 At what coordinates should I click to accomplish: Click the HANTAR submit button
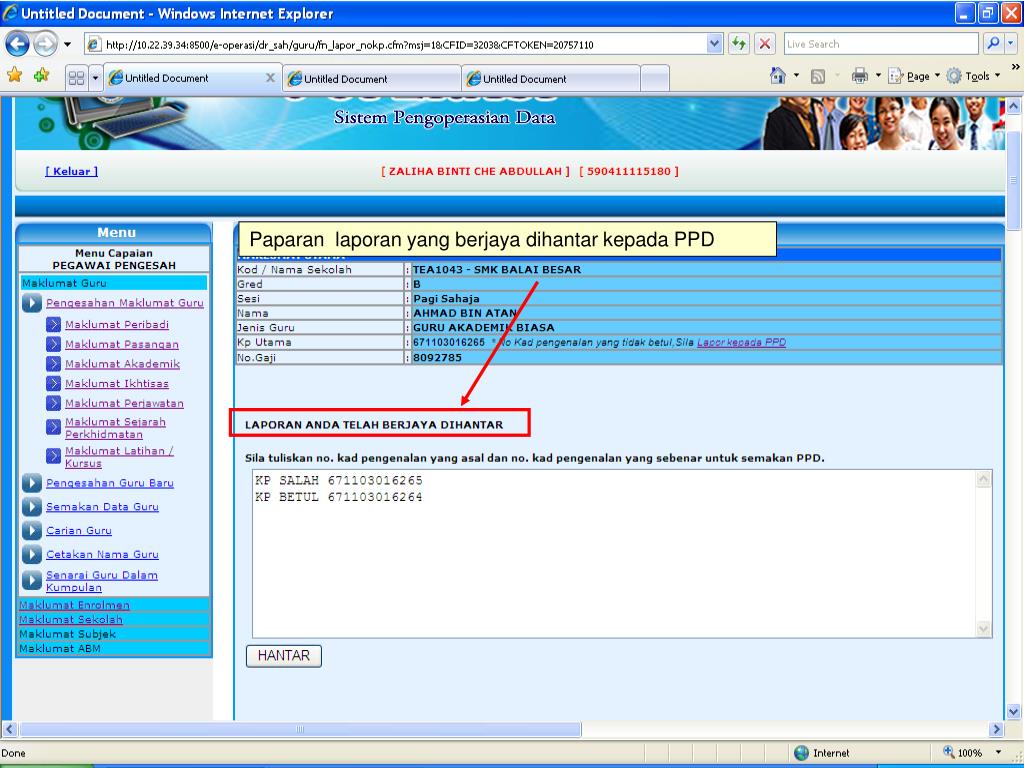coord(283,656)
